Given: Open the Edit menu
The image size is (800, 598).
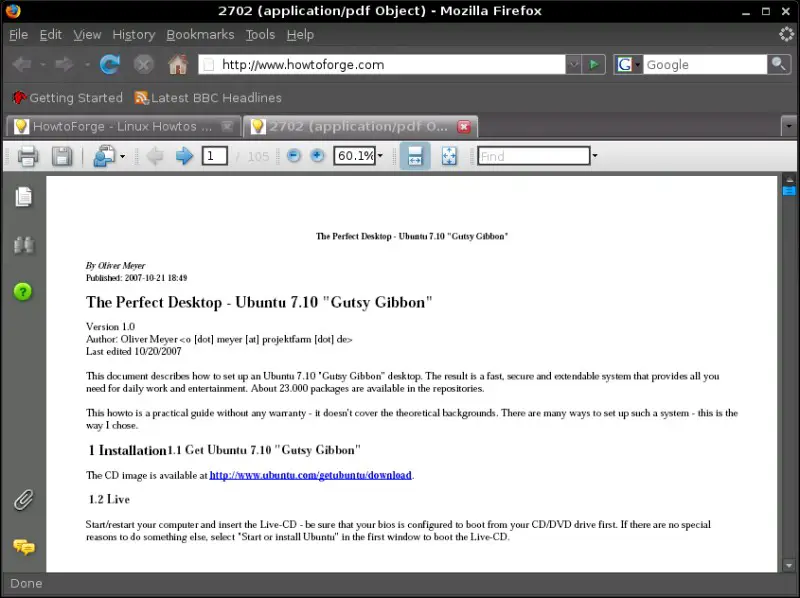Looking at the screenshot, I should (51, 35).
